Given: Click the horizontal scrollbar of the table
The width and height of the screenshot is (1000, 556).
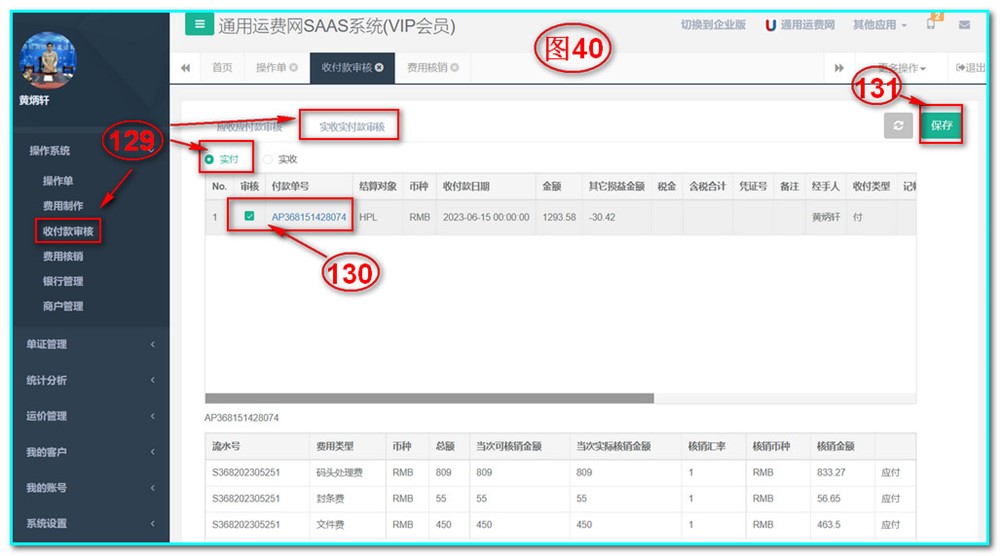Looking at the screenshot, I should pyautogui.click(x=429, y=399).
